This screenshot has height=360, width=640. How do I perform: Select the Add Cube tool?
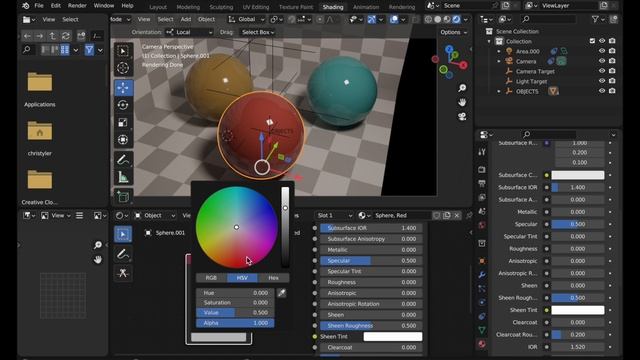click(123, 197)
